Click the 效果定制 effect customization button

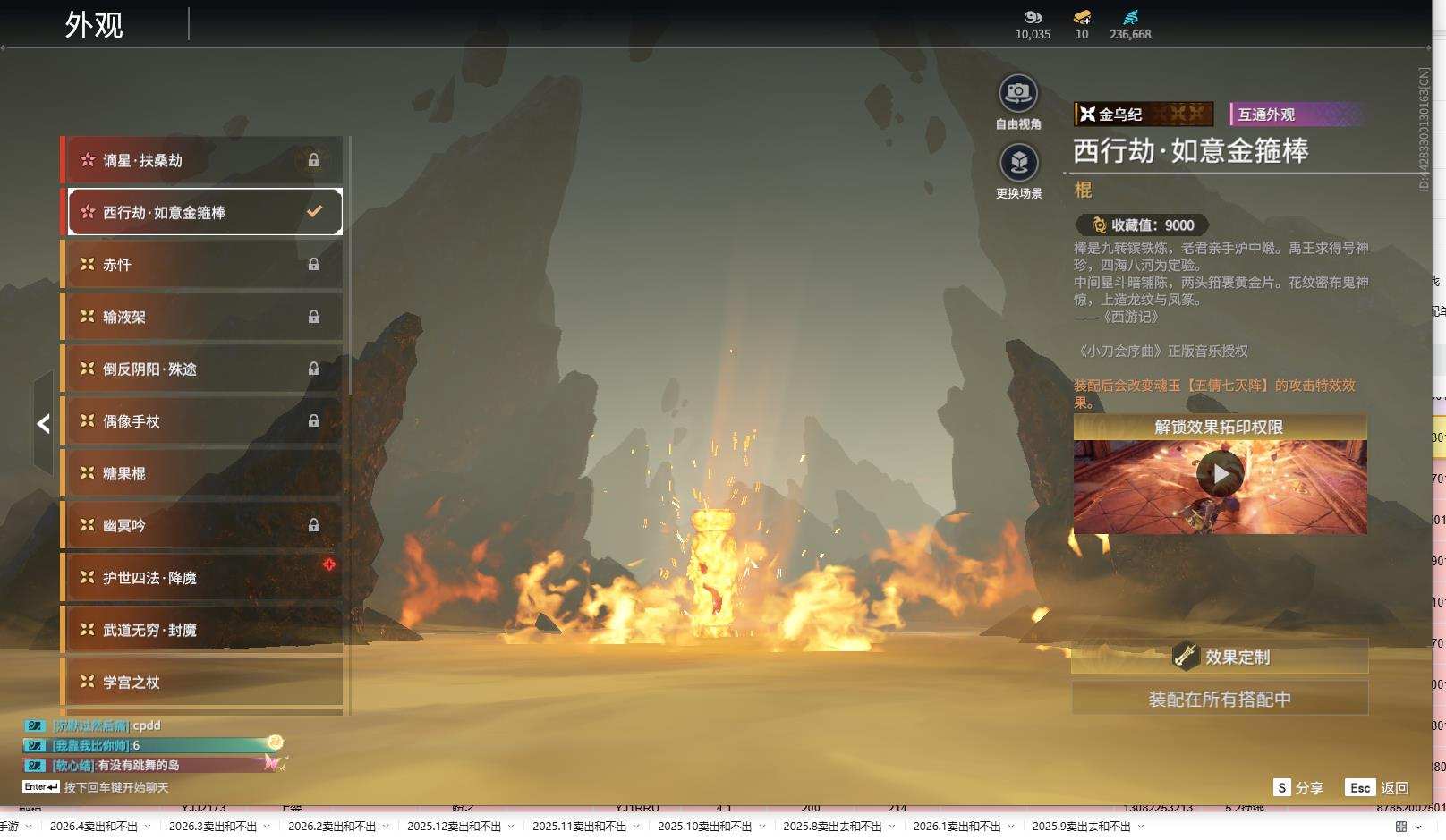click(1220, 657)
